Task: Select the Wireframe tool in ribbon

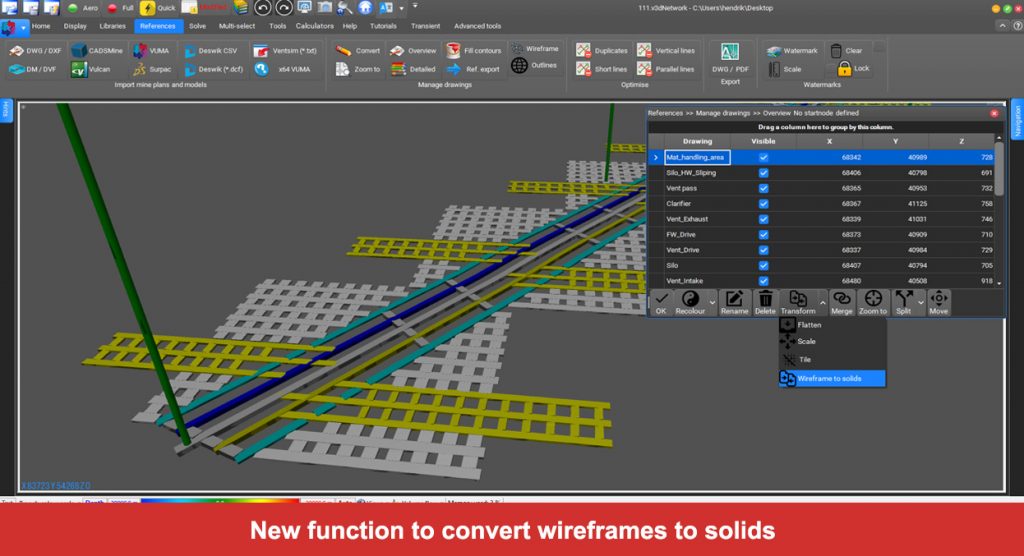Action: click(520, 48)
